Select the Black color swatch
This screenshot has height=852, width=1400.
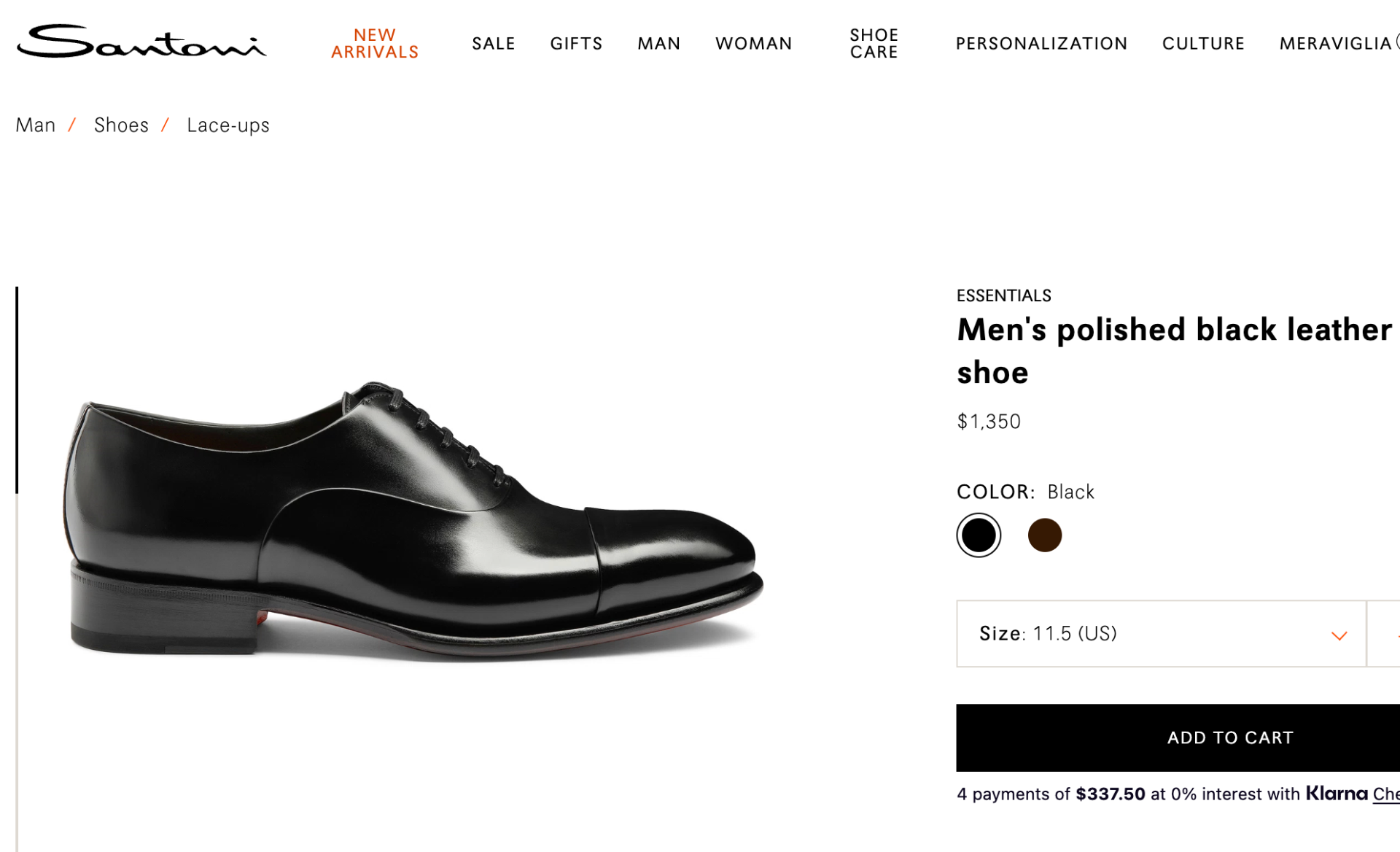tap(979, 535)
